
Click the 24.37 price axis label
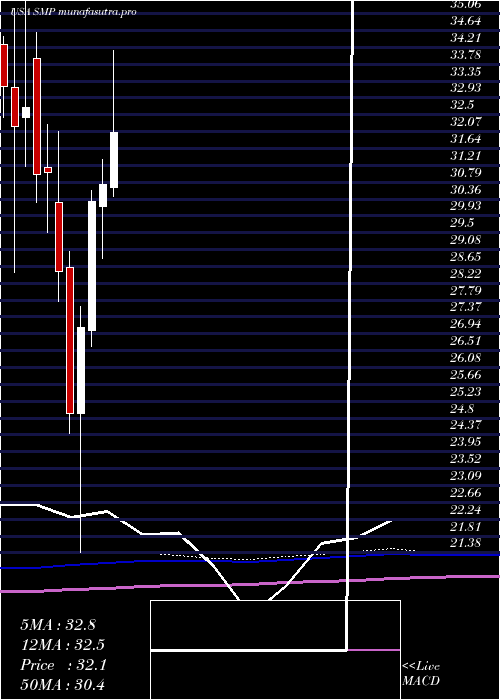click(x=466, y=425)
